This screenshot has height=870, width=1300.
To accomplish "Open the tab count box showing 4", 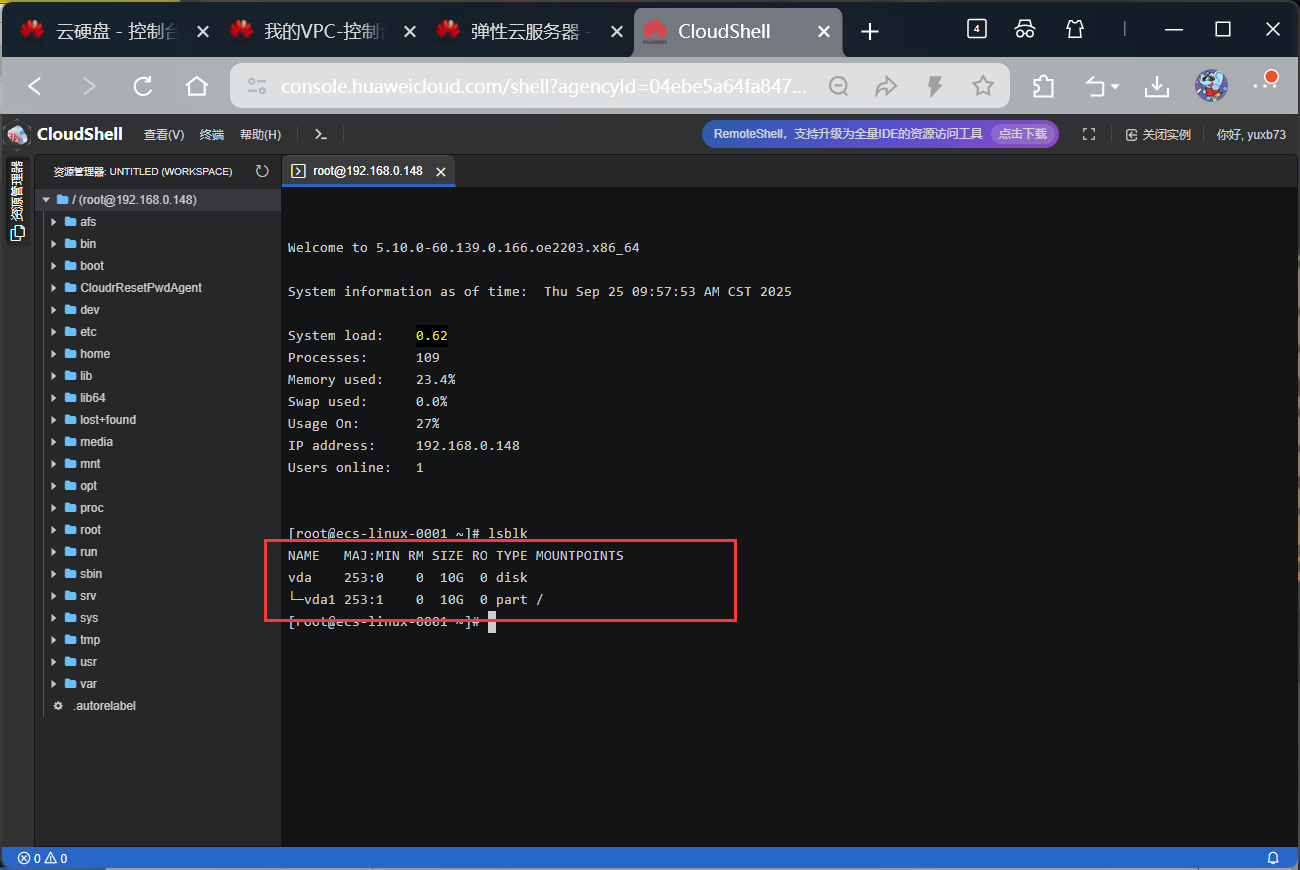I will (x=977, y=29).
